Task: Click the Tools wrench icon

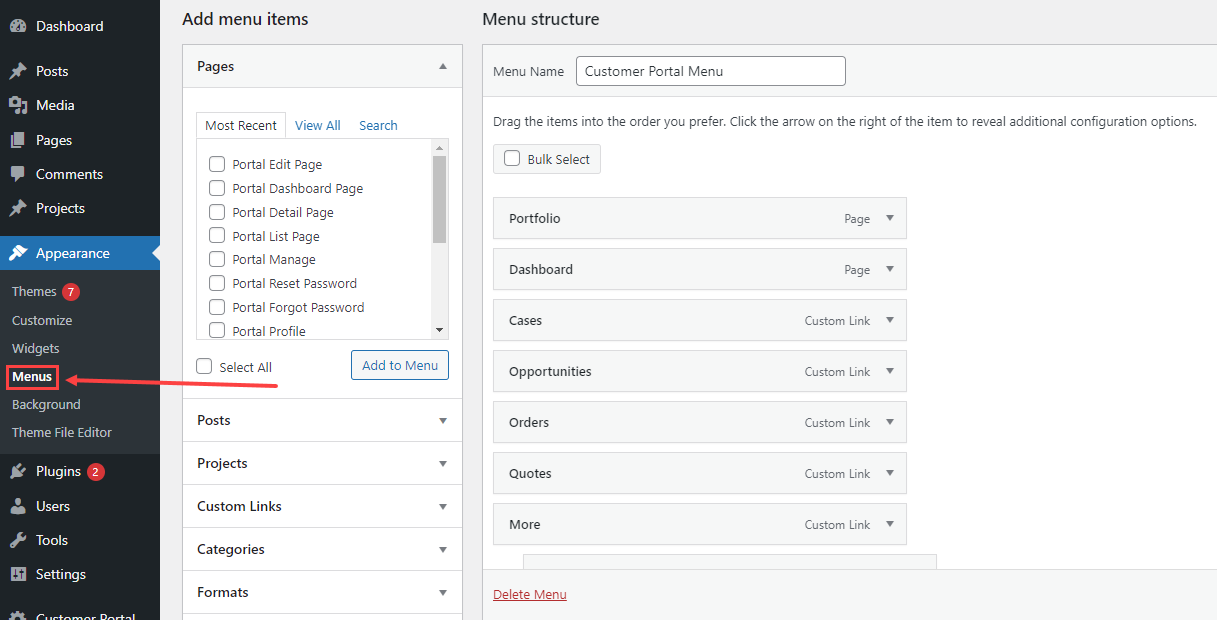Action: pos(18,540)
